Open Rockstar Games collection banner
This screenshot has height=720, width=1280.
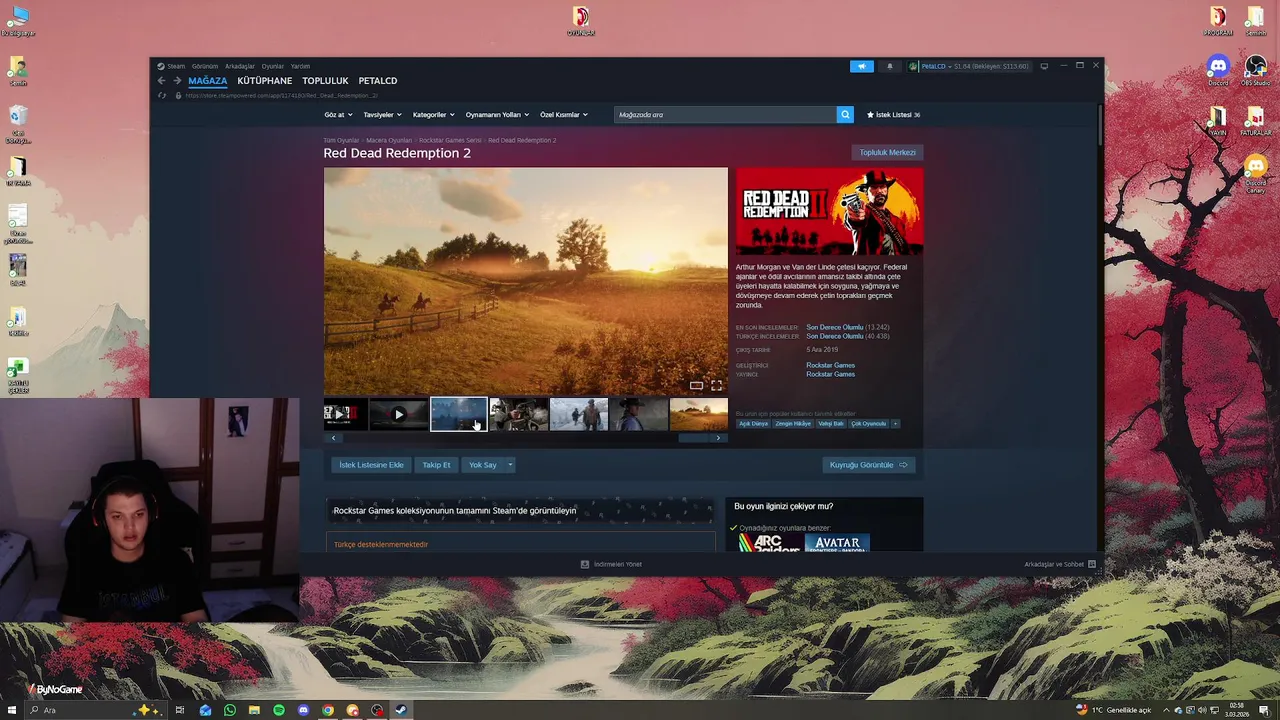[520, 511]
